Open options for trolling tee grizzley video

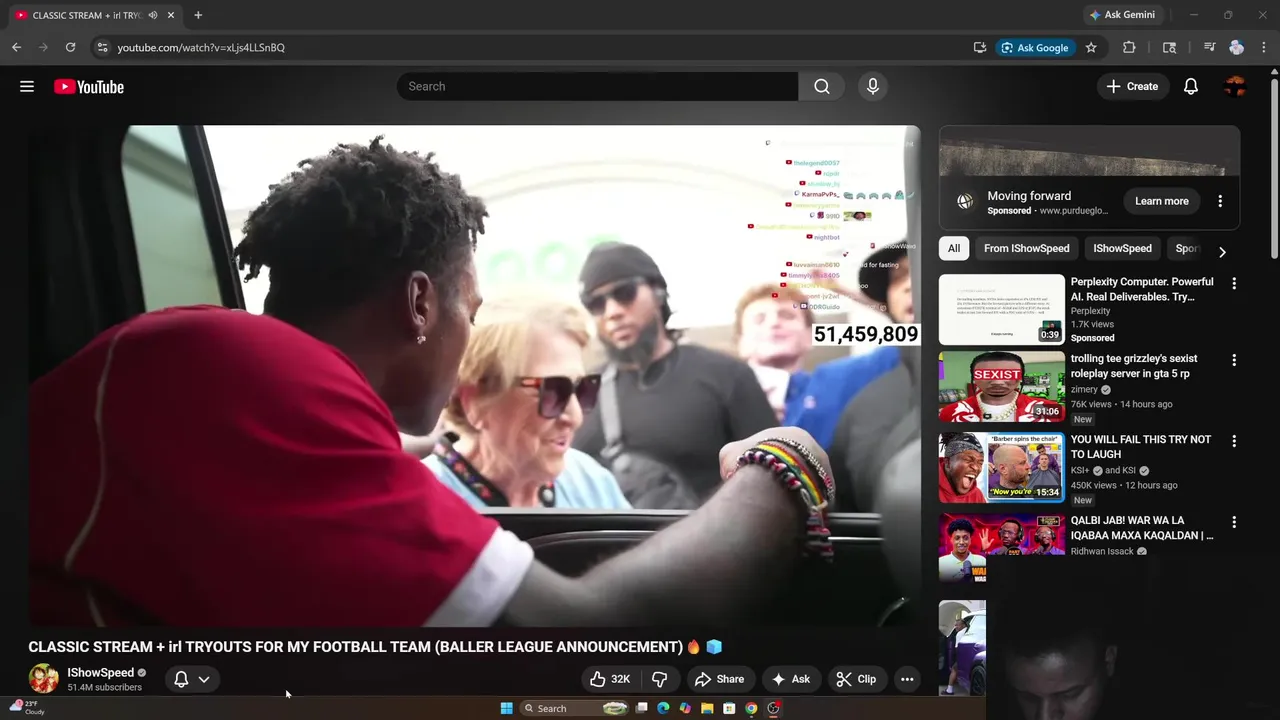click(x=1234, y=360)
